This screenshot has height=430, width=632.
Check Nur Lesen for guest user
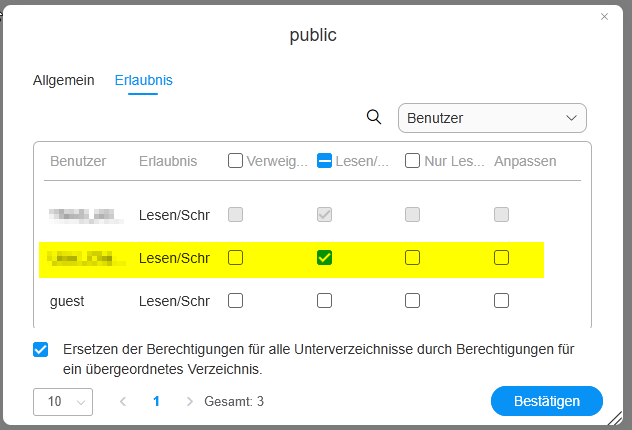tap(412, 301)
